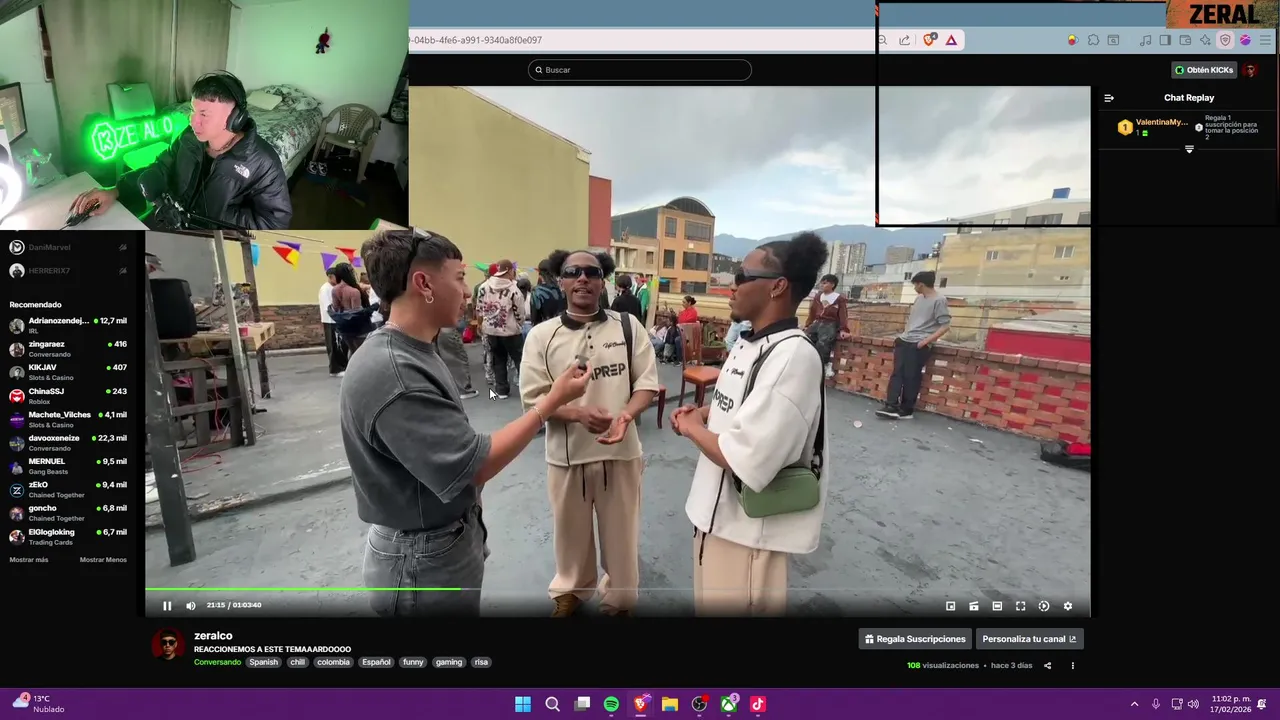Open HERRERIX7 followed channel
Viewport: 1280px width, 720px height.
click(x=68, y=271)
